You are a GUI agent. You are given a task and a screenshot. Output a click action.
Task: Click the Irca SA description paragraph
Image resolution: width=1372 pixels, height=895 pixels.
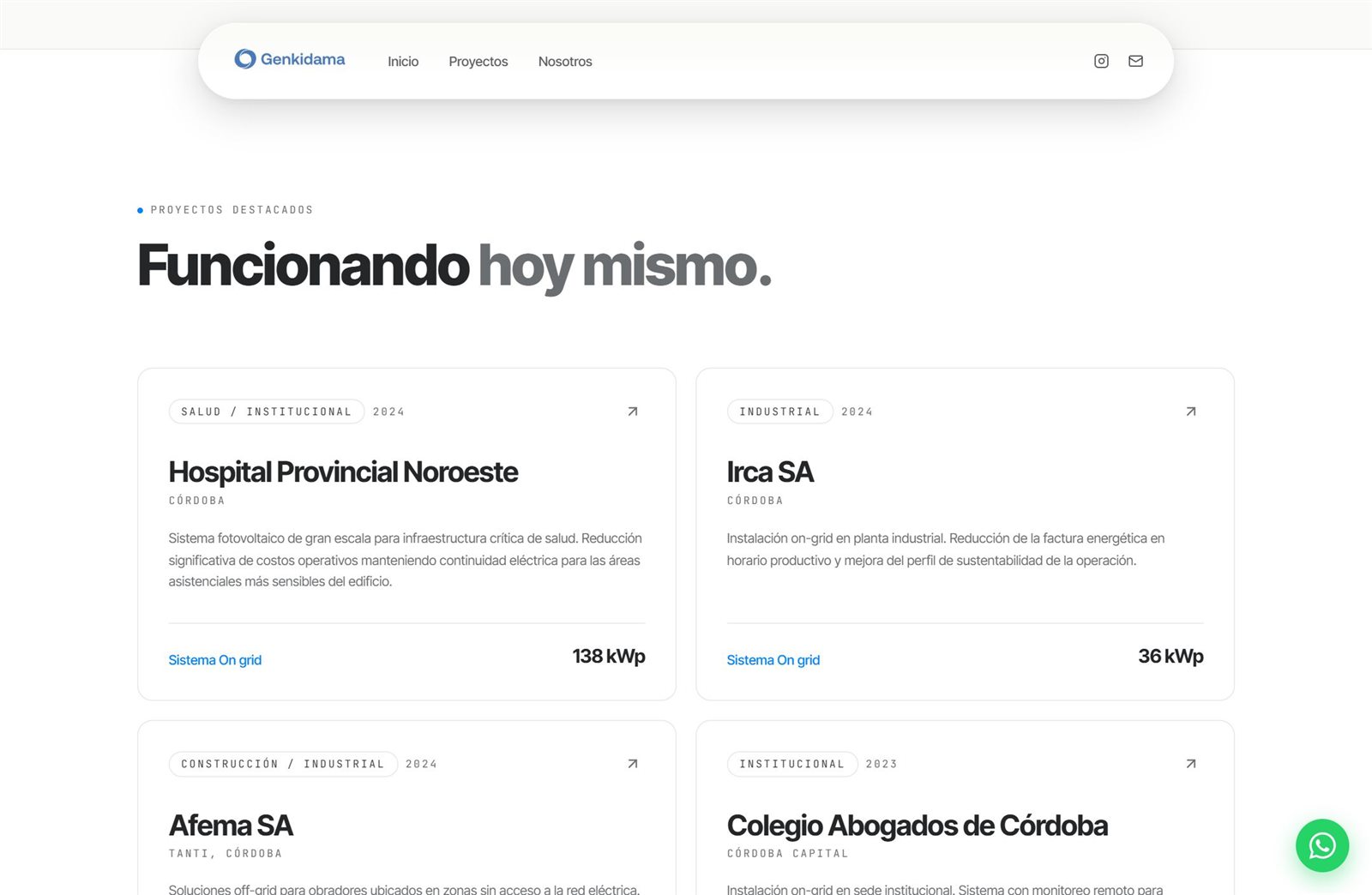pyautogui.click(x=946, y=550)
